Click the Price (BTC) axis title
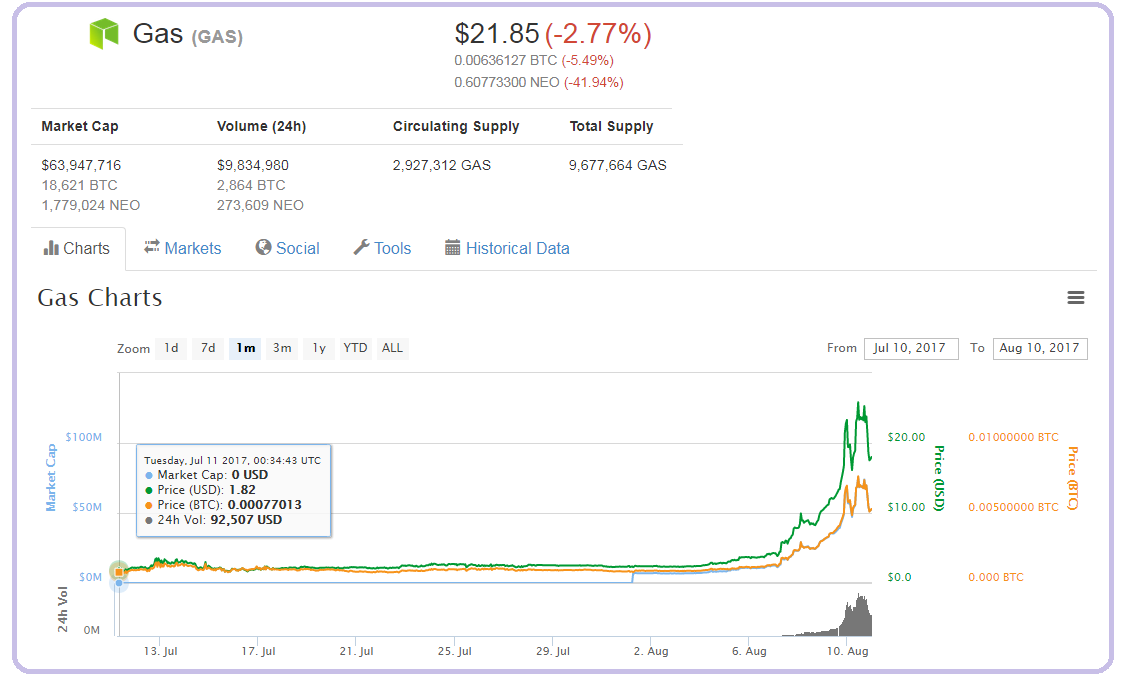Viewport: 1125px width, 687px height. click(x=1073, y=478)
